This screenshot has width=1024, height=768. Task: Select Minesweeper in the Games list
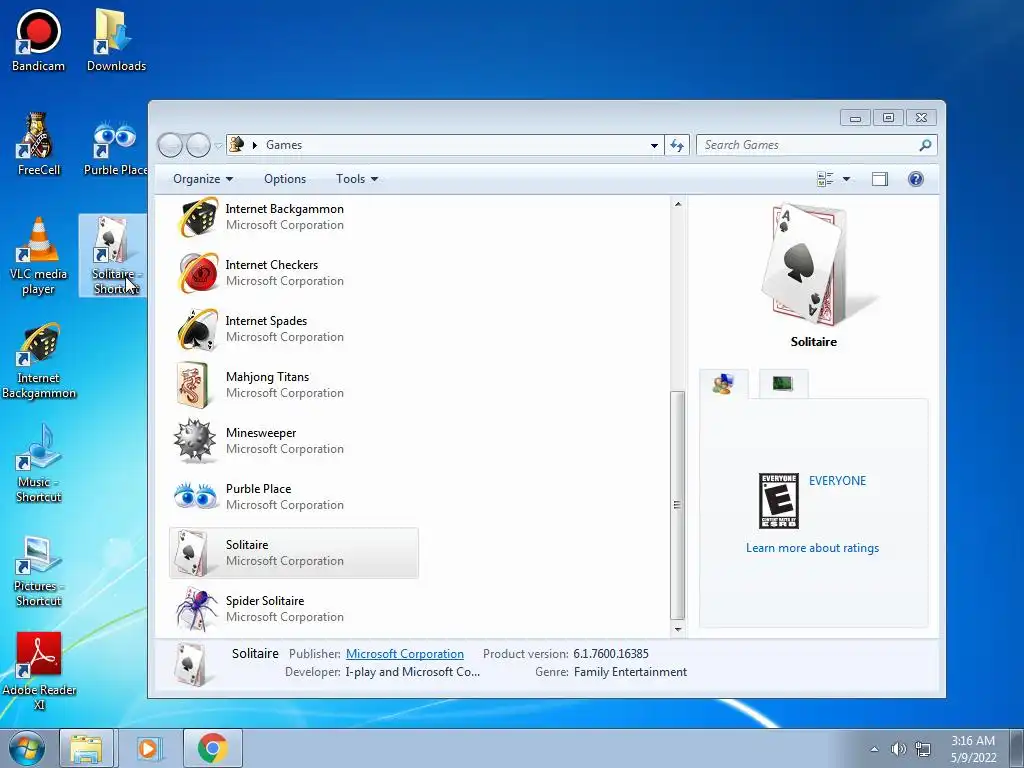293,441
